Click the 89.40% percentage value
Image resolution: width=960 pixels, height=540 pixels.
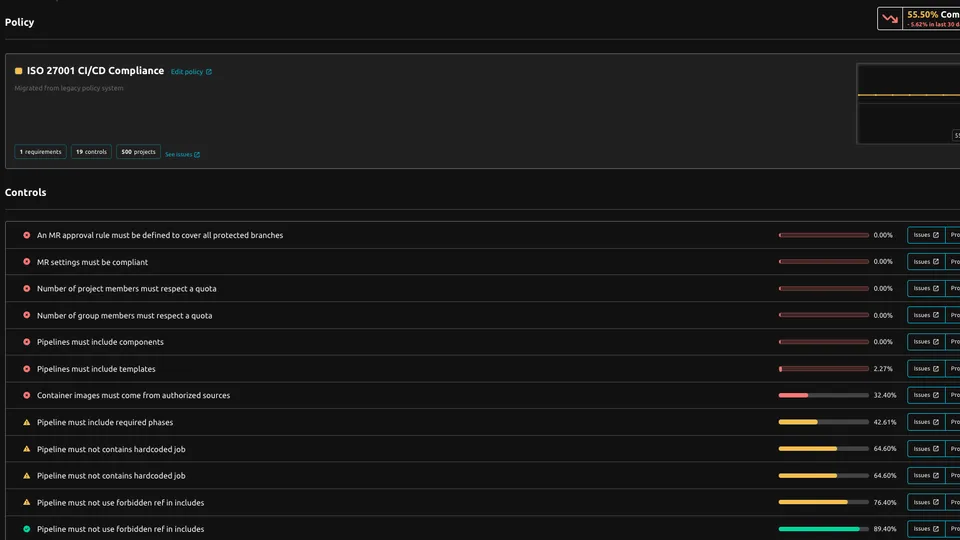point(885,529)
